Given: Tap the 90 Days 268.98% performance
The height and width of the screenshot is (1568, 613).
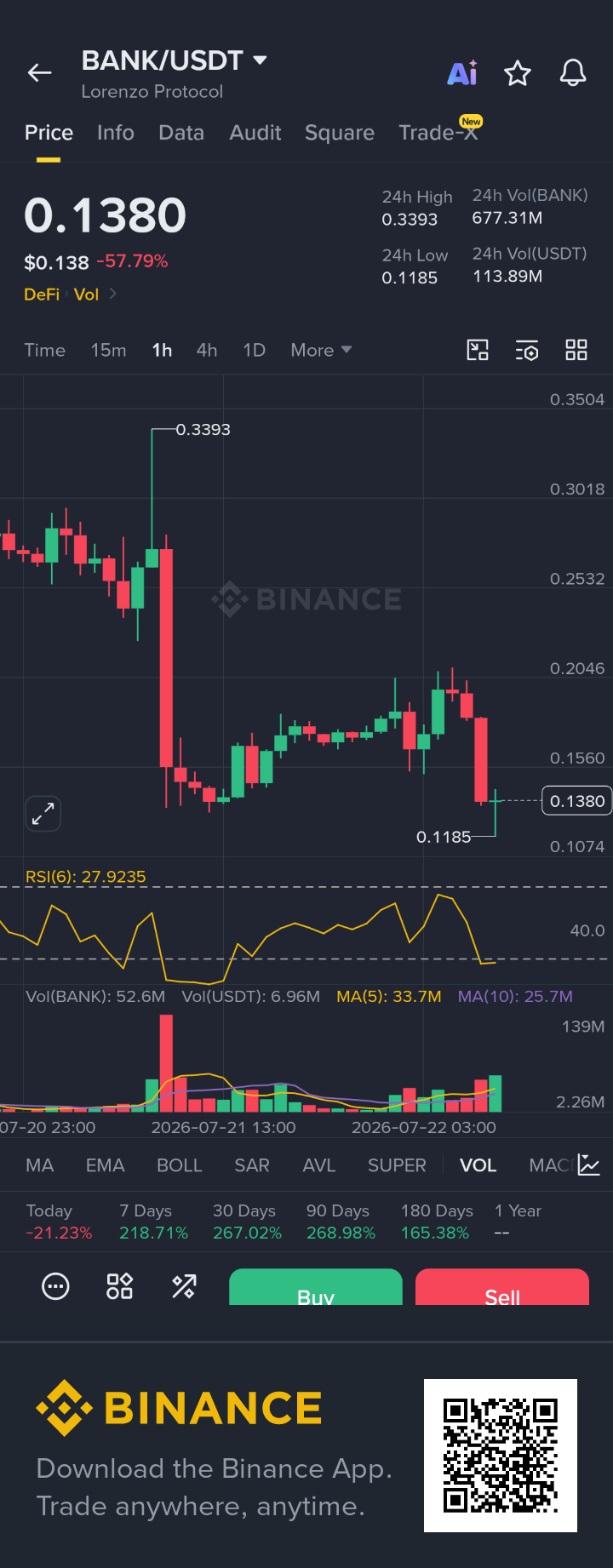Looking at the screenshot, I should 341,1222.
